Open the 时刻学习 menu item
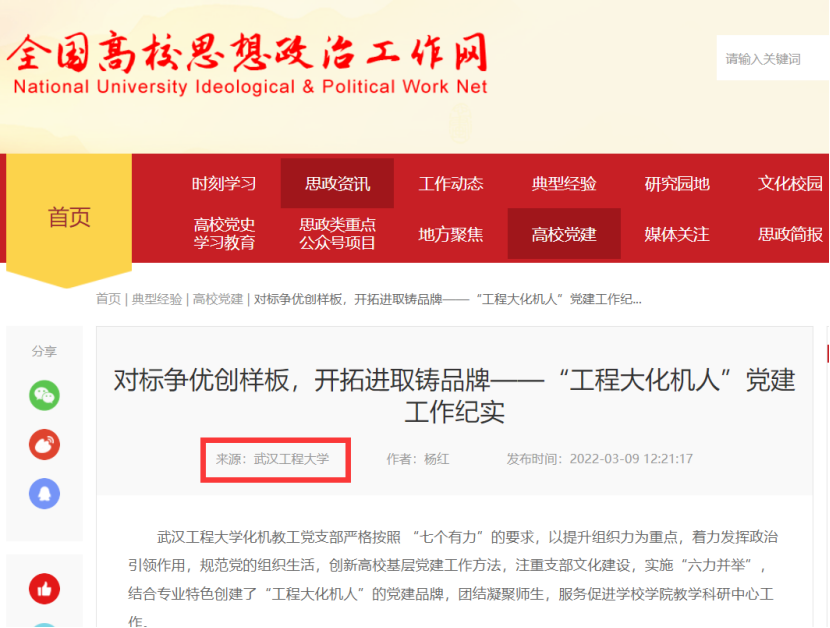 click(x=224, y=184)
